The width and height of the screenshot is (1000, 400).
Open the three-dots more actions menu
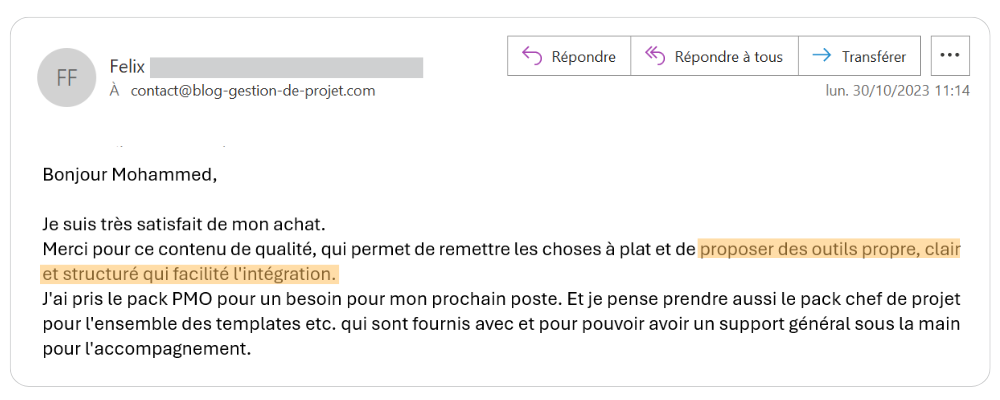pos(950,56)
